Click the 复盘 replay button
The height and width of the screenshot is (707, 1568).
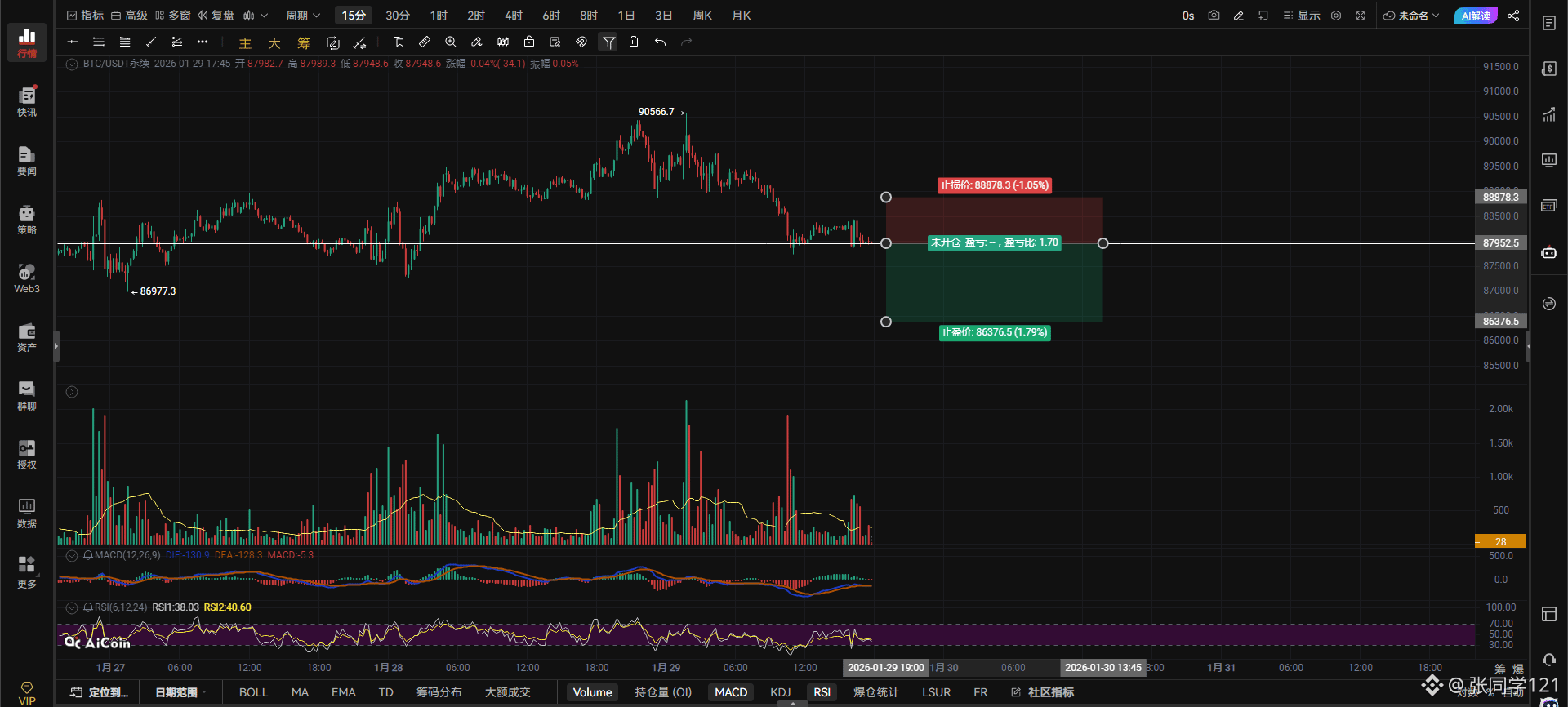pos(216,16)
